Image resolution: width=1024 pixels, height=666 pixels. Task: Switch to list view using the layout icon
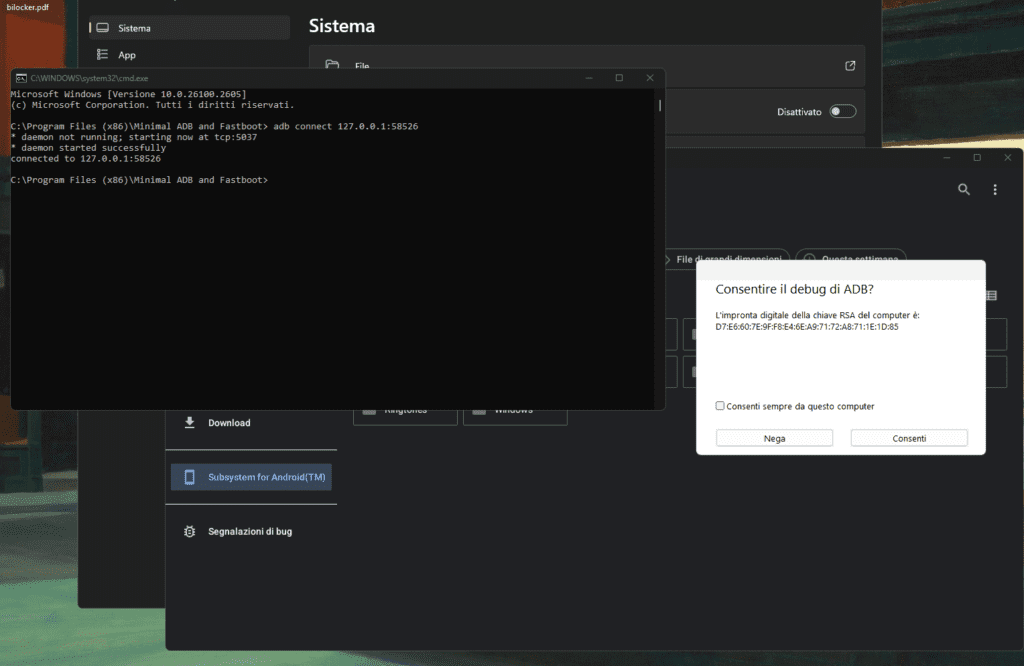(x=991, y=295)
